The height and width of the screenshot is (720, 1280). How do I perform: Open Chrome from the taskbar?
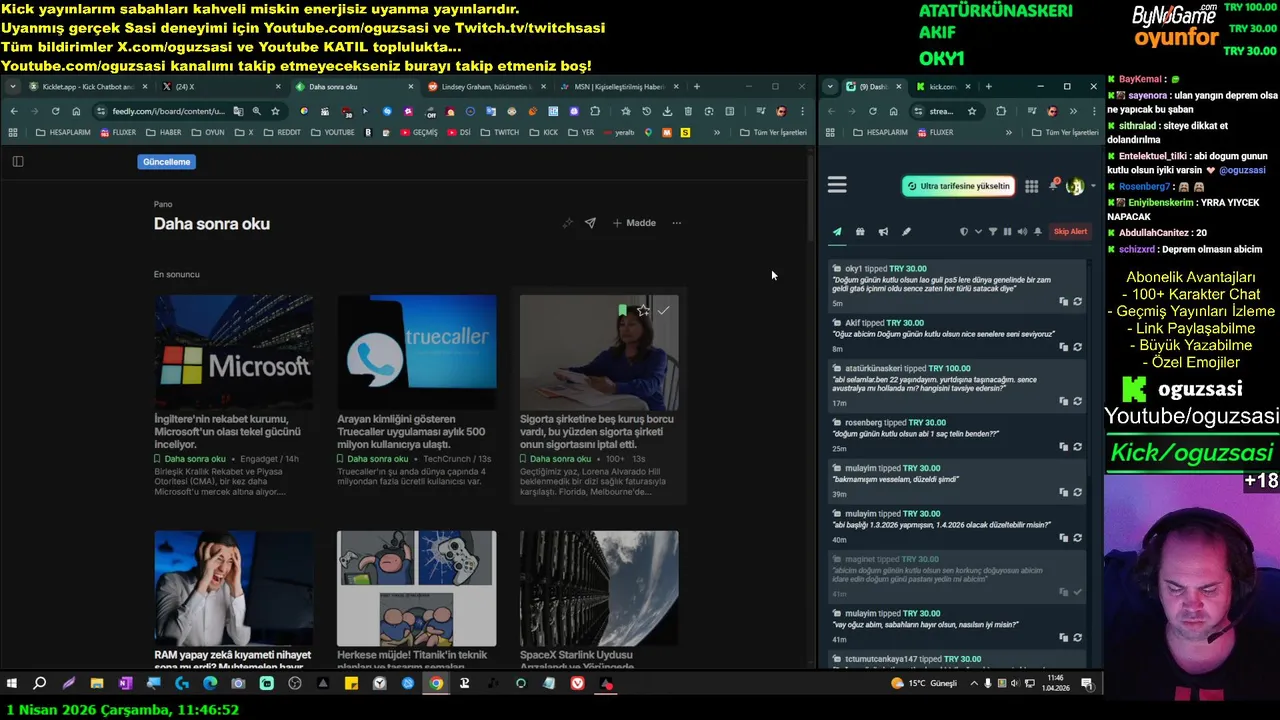[x=436, y=684]
